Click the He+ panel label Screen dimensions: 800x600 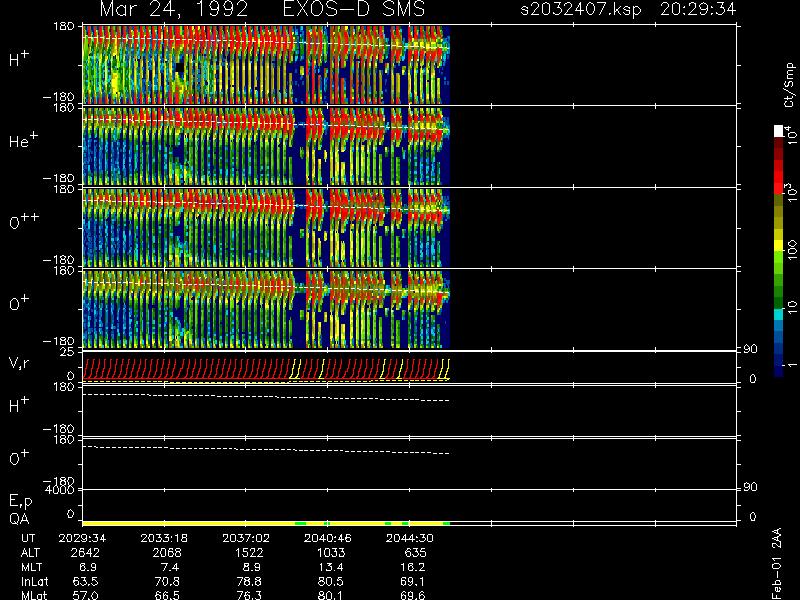[x=22, y=140]
